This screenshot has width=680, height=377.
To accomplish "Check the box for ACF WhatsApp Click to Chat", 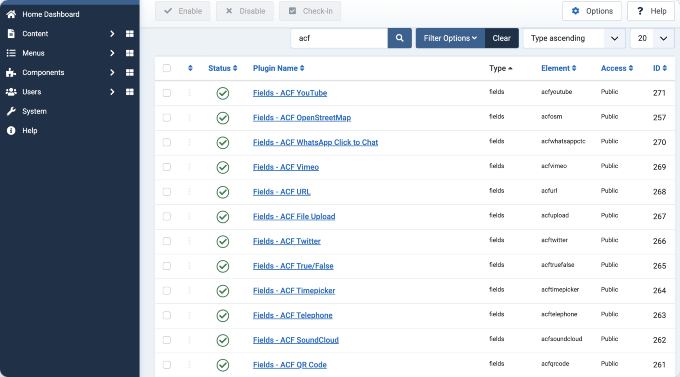I will click(167, 142).
